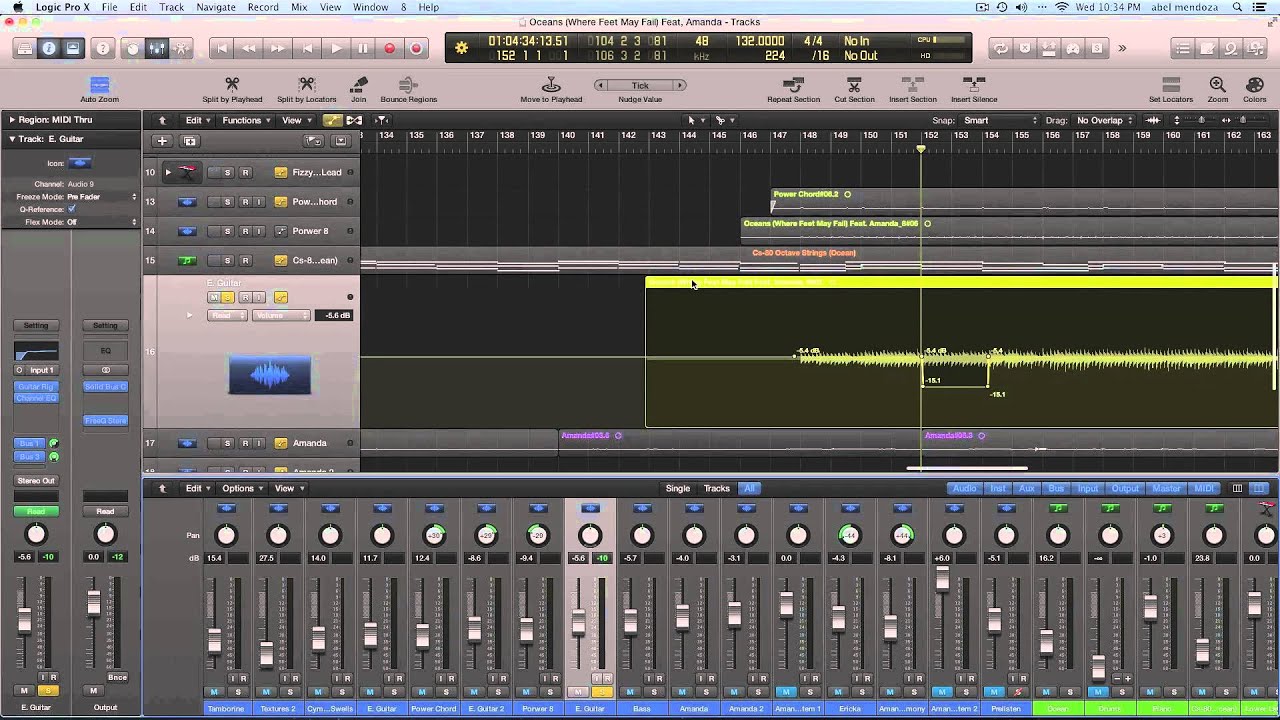
Task: Click the Cut Section icon
Action: (854, 85)
